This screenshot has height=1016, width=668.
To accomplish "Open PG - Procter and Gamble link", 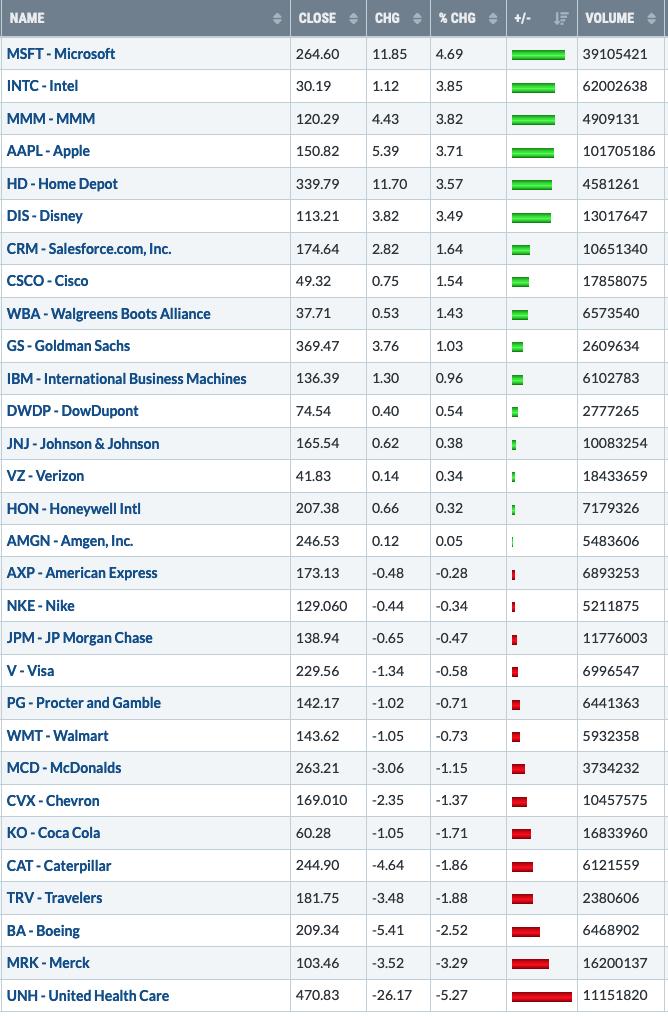I will (x=84, y=703).
